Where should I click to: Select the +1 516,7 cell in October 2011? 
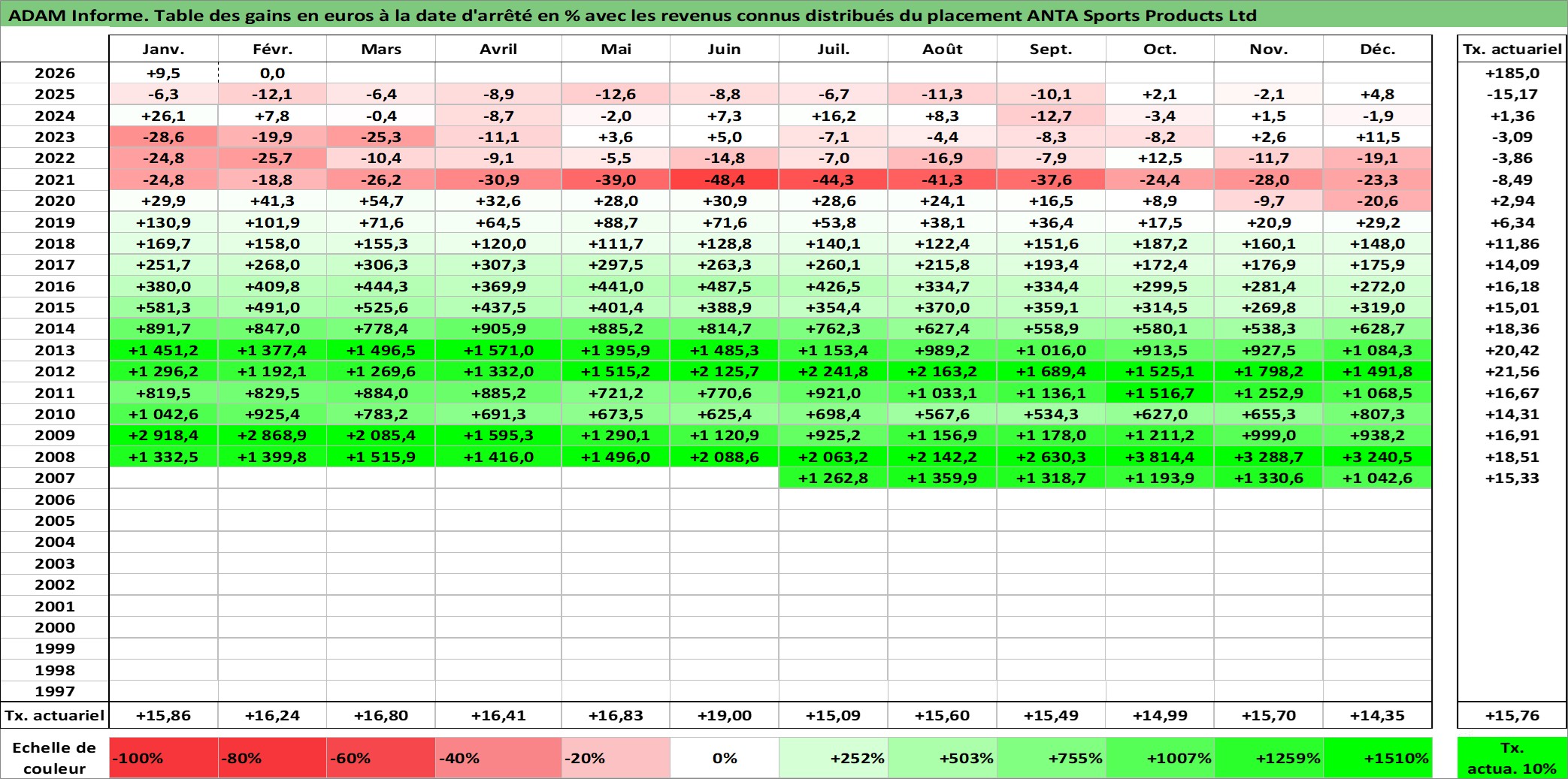[x=1160, y=393]
